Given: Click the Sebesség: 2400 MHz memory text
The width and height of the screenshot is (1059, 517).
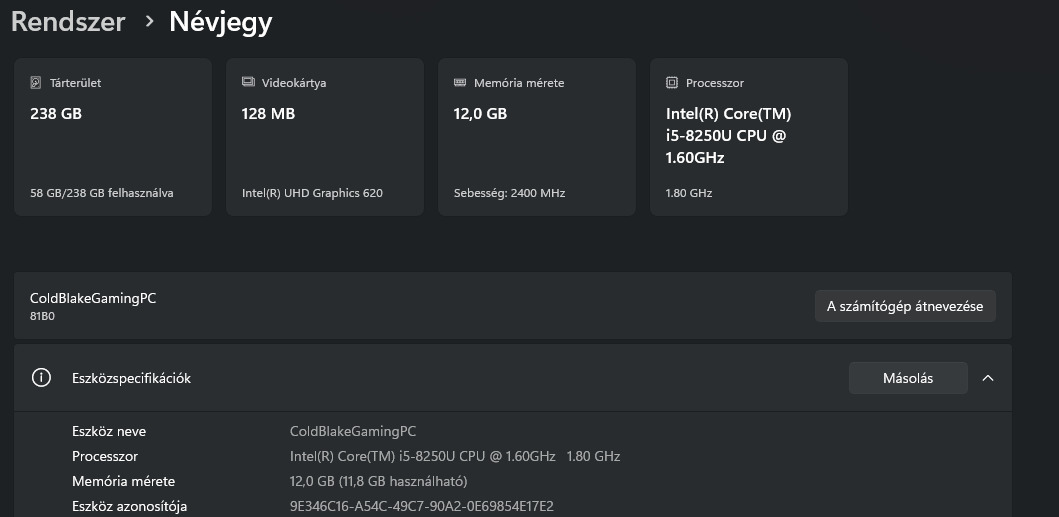Looking at the screenshot, I should pos(509,193).
